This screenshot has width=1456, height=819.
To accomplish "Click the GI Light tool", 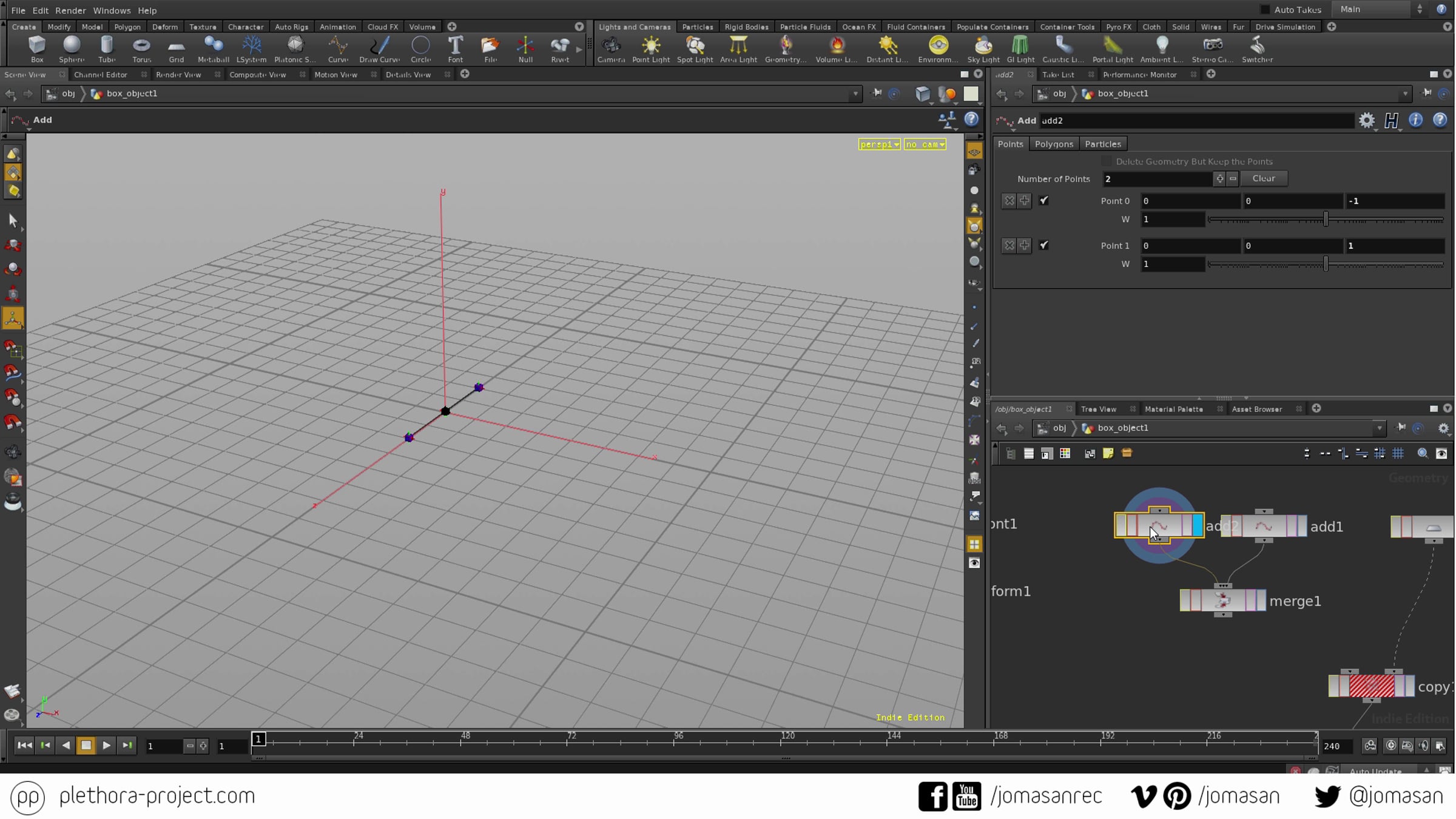I will click(1020, 49).
